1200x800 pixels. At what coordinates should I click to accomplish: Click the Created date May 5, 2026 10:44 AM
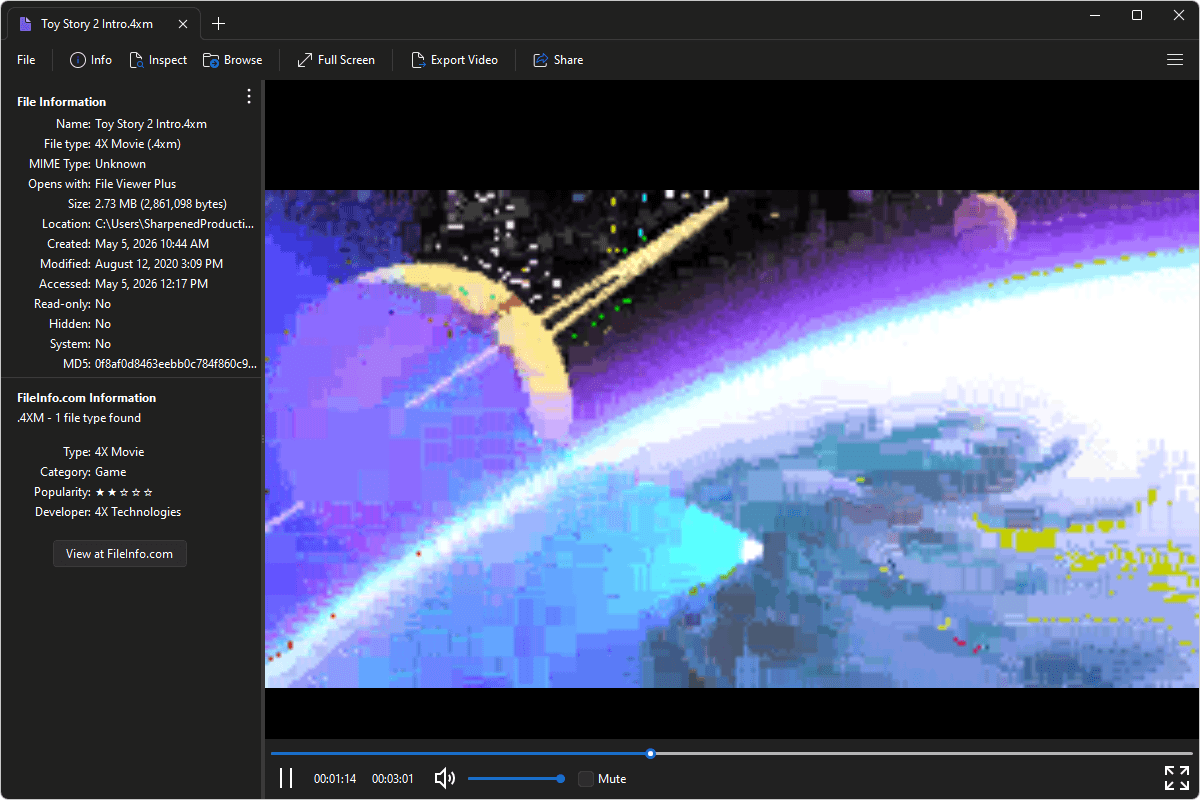(152, 244)
